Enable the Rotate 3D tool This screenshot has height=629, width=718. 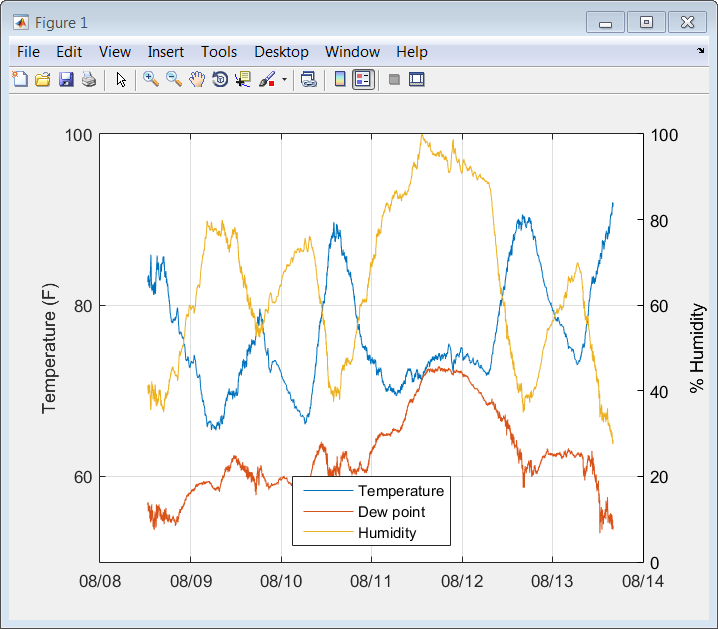pos(220,80)
